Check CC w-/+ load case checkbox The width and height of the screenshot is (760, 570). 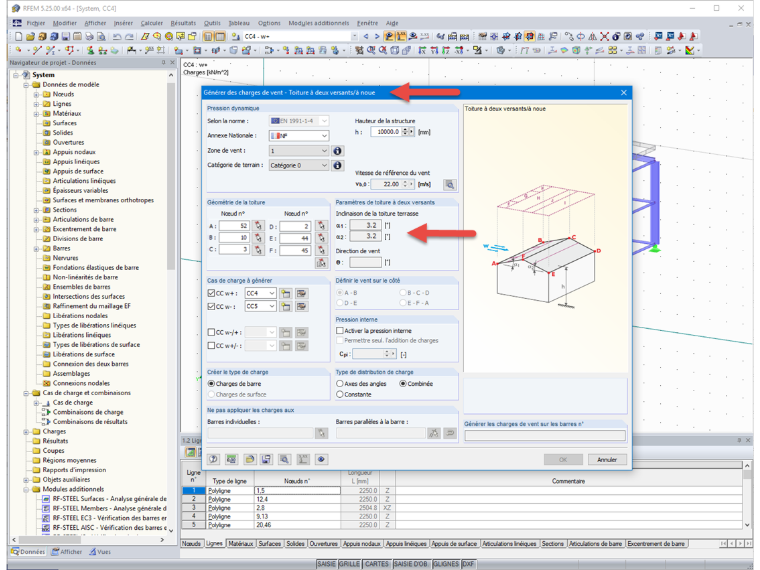pos(211,332)
